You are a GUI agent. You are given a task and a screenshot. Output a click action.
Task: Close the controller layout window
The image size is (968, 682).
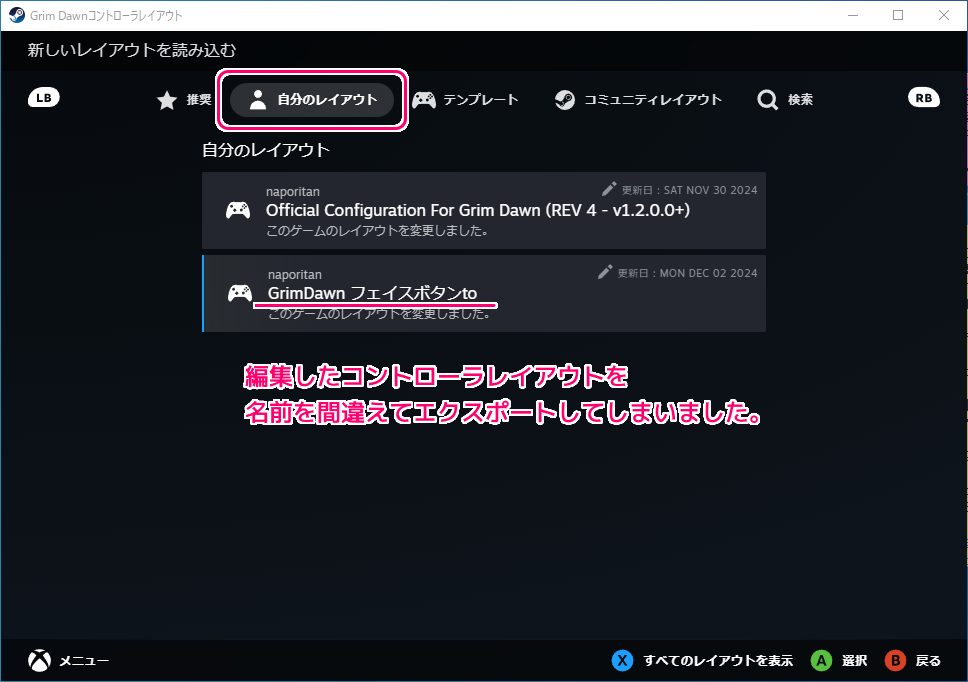pyautogui.click(x=944, y=15)
